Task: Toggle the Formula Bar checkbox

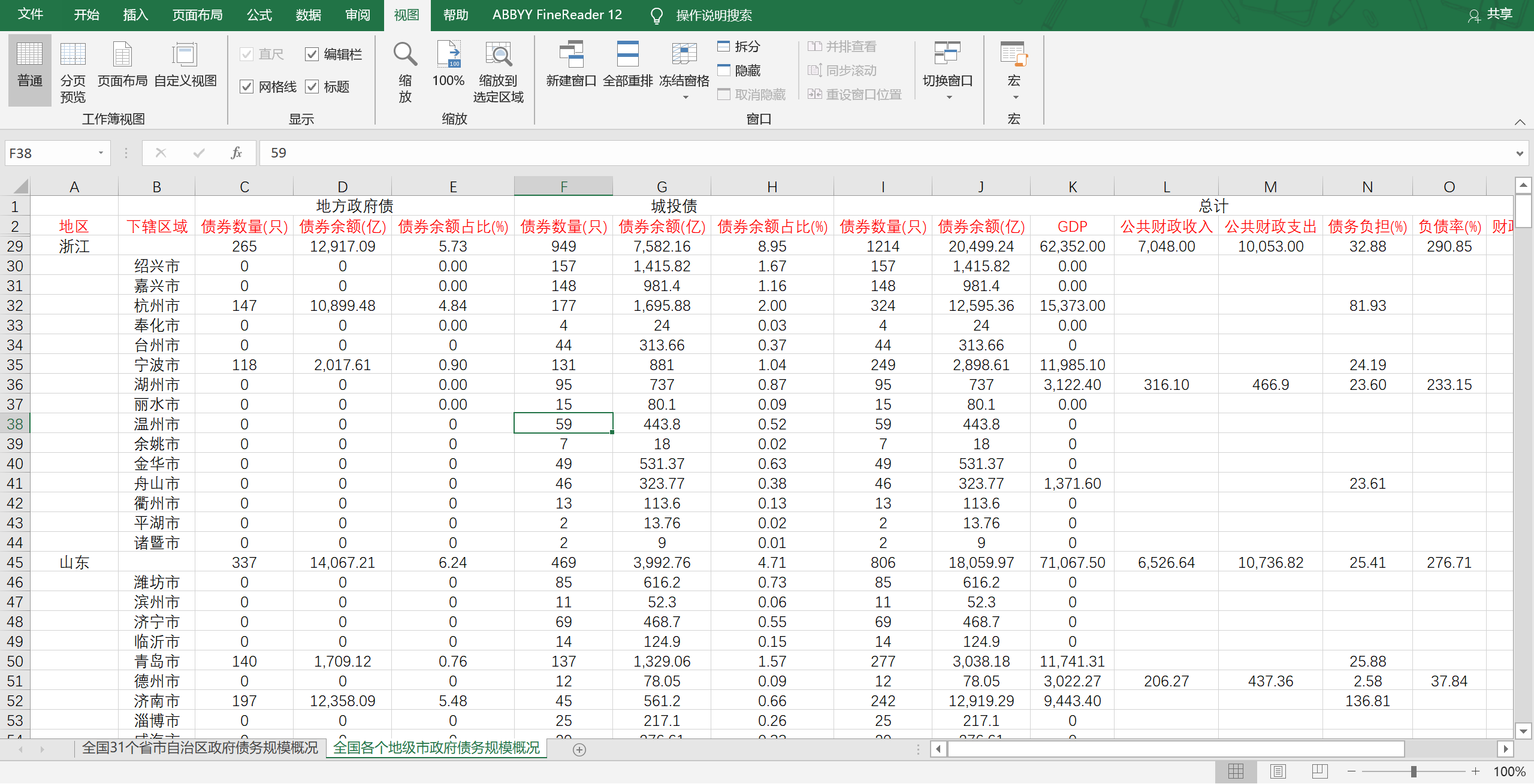Action: (x=312, y=55)
